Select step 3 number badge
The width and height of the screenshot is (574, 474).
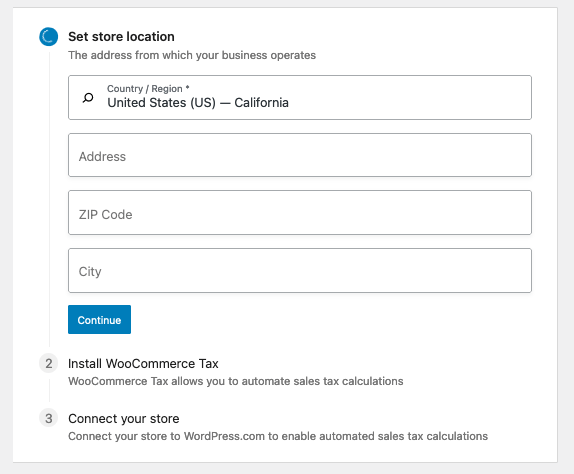point(49,418)
